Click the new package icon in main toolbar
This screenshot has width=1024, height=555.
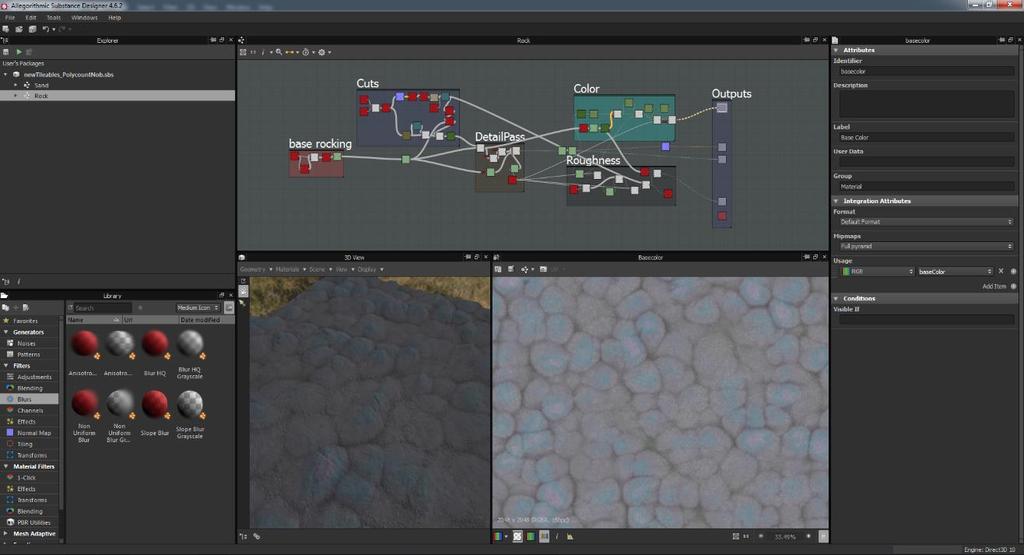pos(6,29)
